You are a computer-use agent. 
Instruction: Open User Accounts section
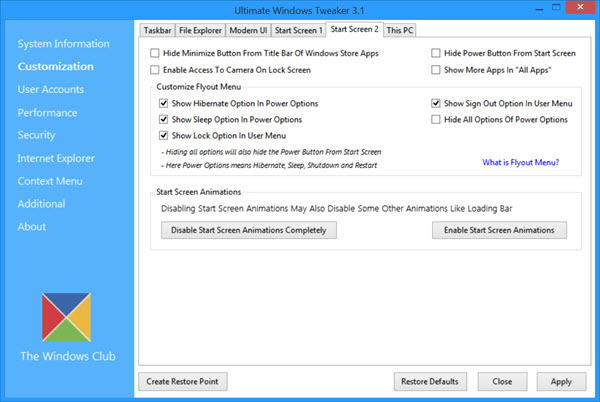coord(51,90)
